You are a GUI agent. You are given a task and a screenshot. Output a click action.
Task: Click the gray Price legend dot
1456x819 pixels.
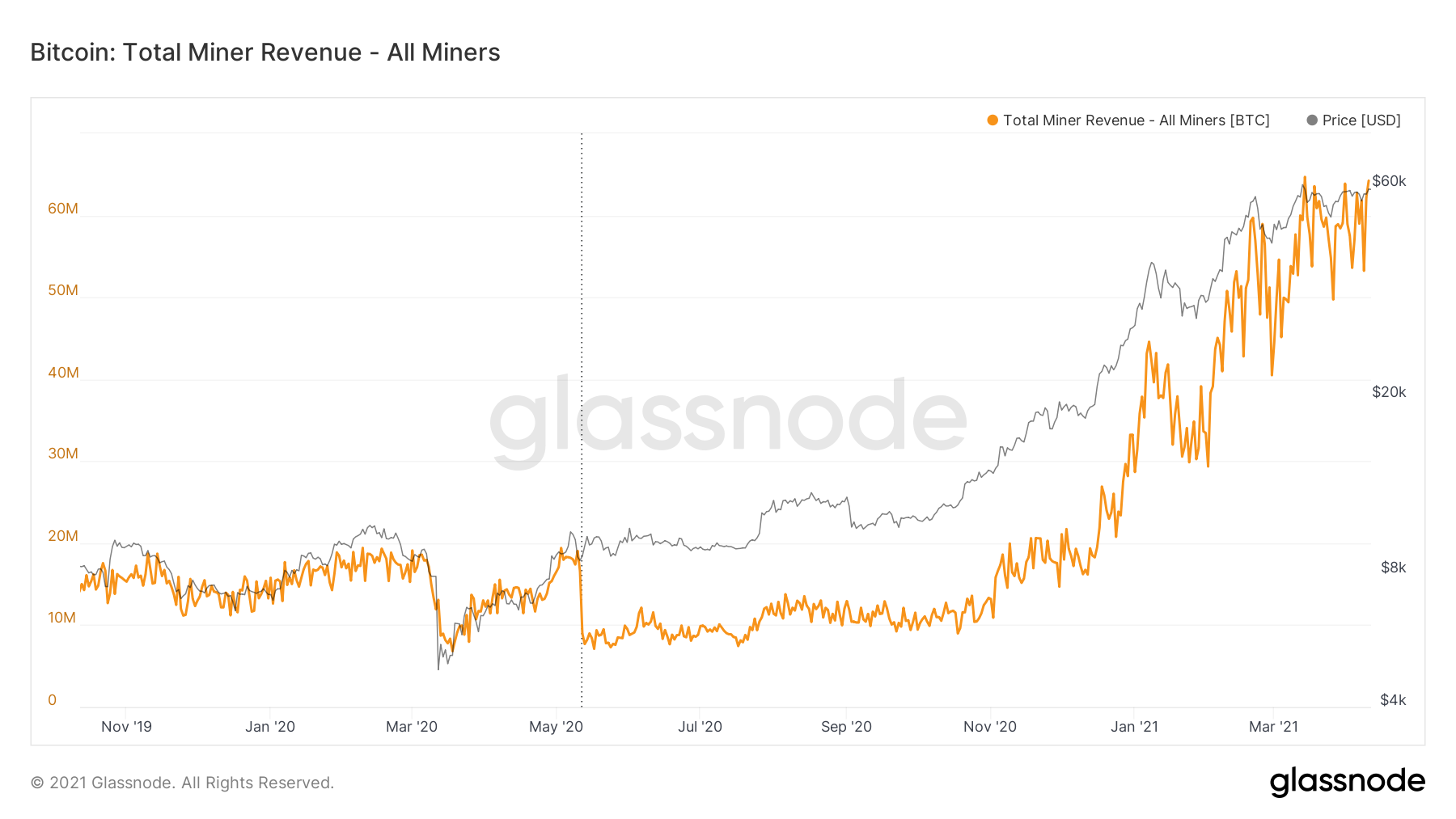[1312, 120]
